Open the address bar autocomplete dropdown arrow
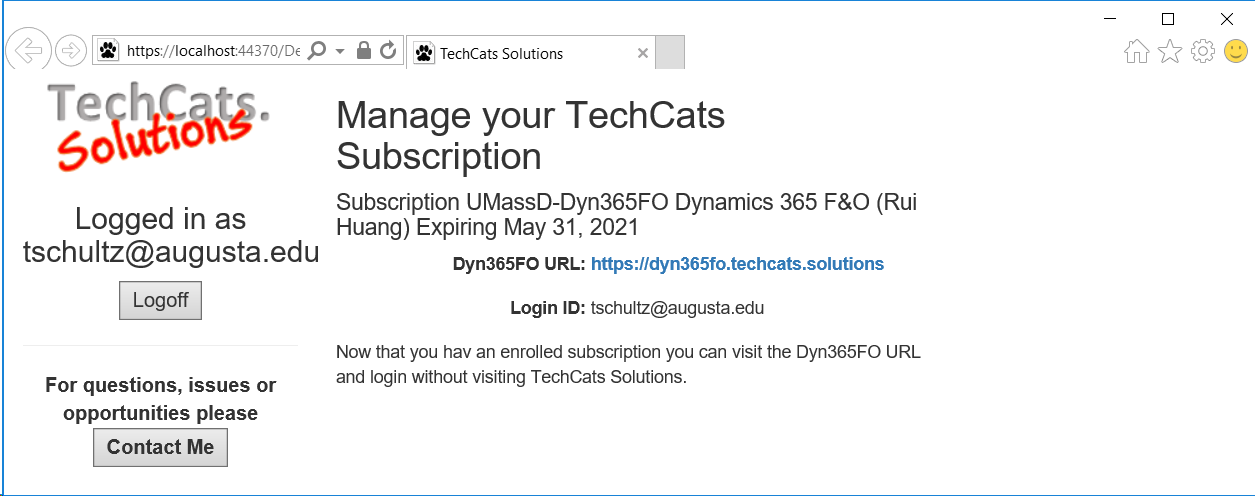Image resolution: width=1255 pixels, height=496 pixels. pos(340,51)
